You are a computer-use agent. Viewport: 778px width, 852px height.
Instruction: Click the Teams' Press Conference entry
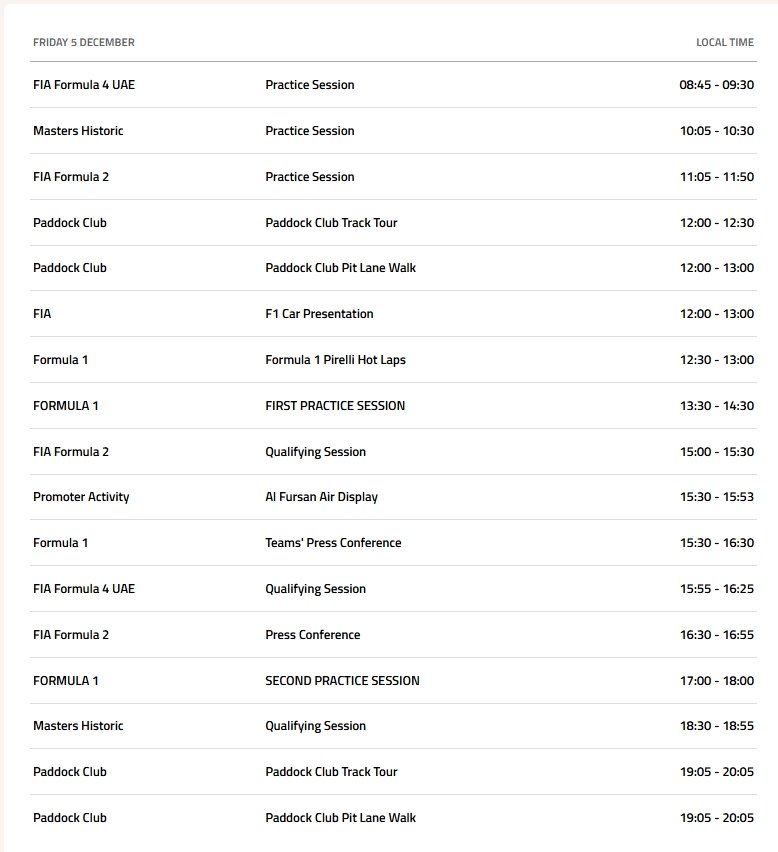pos(333,543)
